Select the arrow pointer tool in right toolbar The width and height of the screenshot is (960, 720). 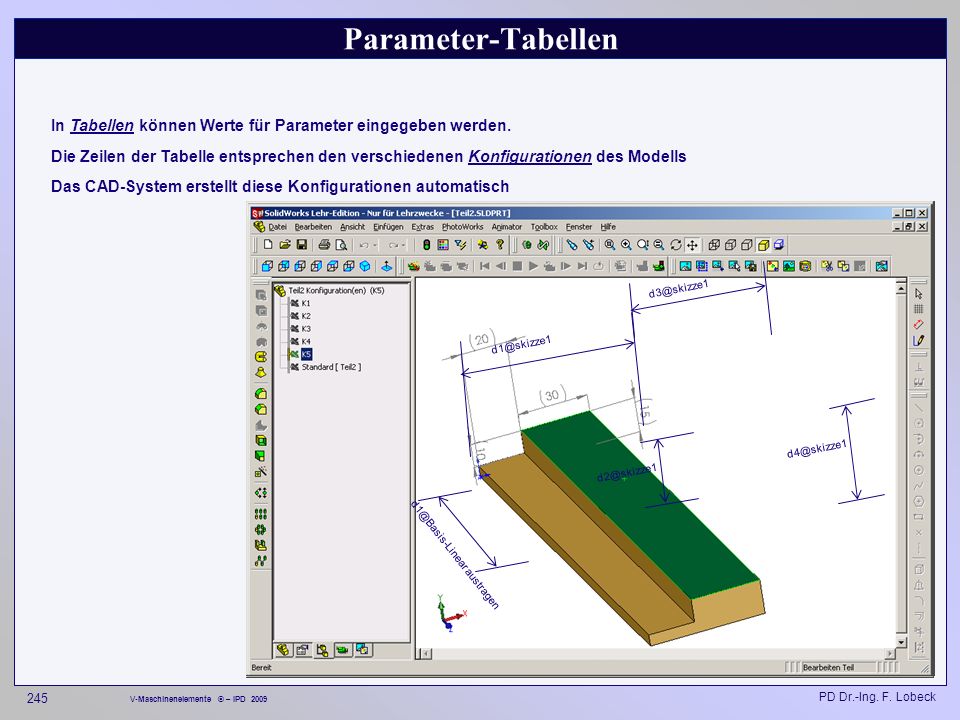tap(918, 293)
